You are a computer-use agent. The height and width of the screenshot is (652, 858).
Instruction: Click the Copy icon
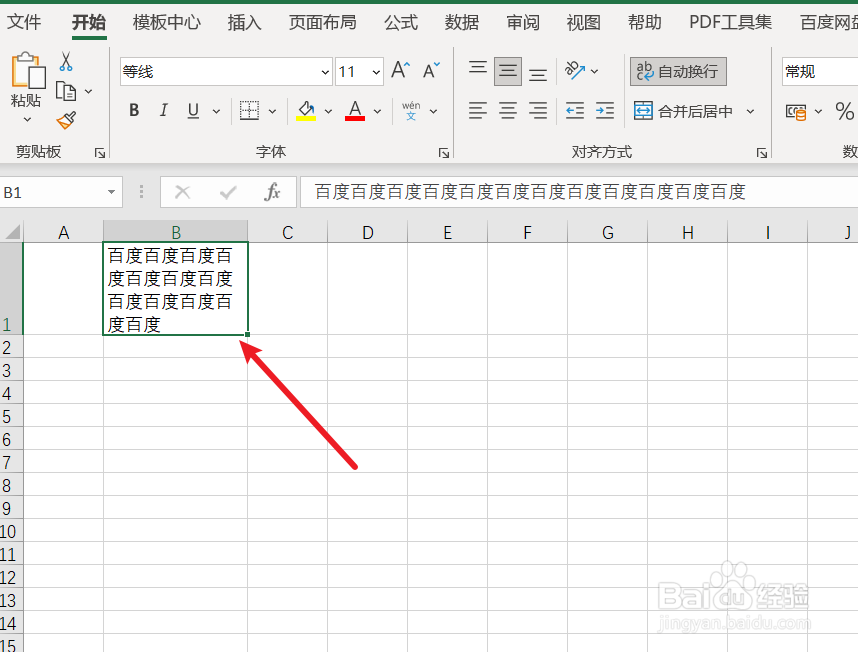coord(66,91)
